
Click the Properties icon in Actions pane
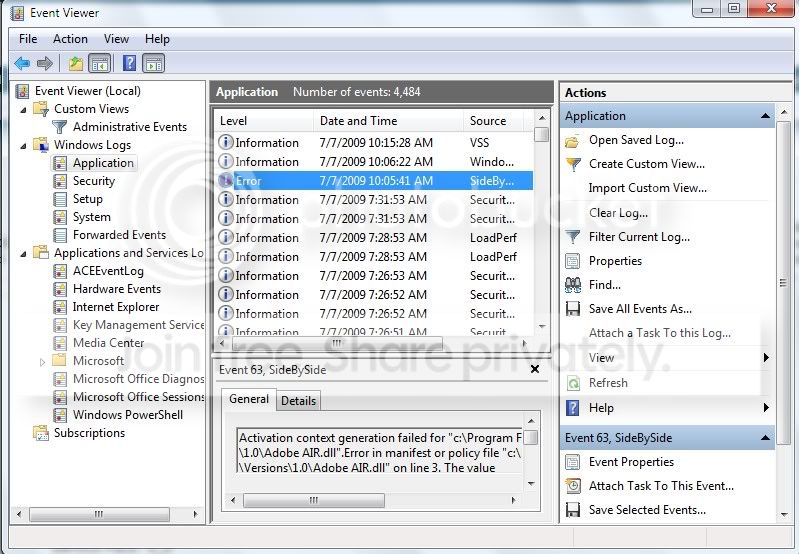(x=573, y=261)
